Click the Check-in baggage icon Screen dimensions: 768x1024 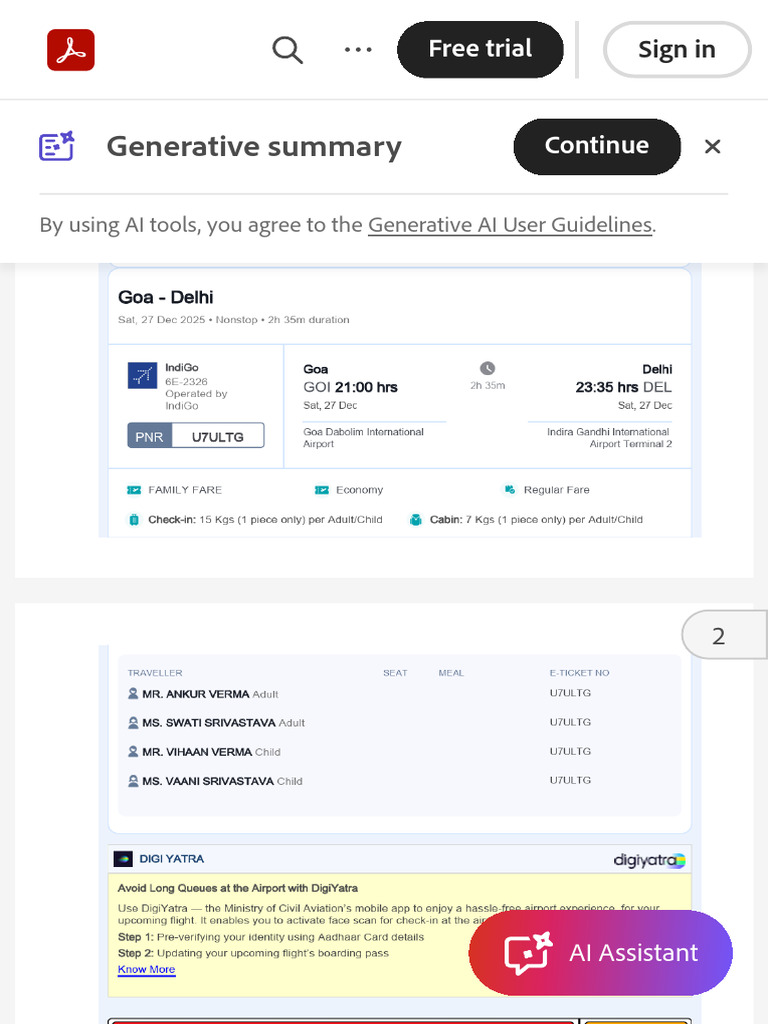click(134, 520)
